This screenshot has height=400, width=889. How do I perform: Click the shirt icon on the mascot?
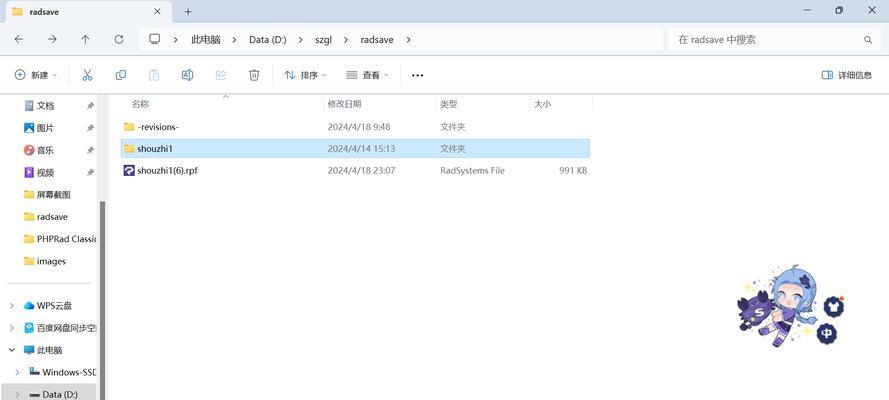[x=833, y=307]
